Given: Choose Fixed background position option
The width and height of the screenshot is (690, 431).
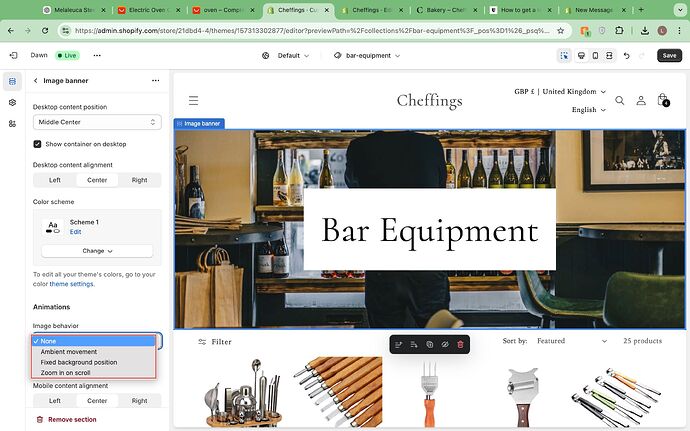Looking at the screenshot, I should click(93, 362).
